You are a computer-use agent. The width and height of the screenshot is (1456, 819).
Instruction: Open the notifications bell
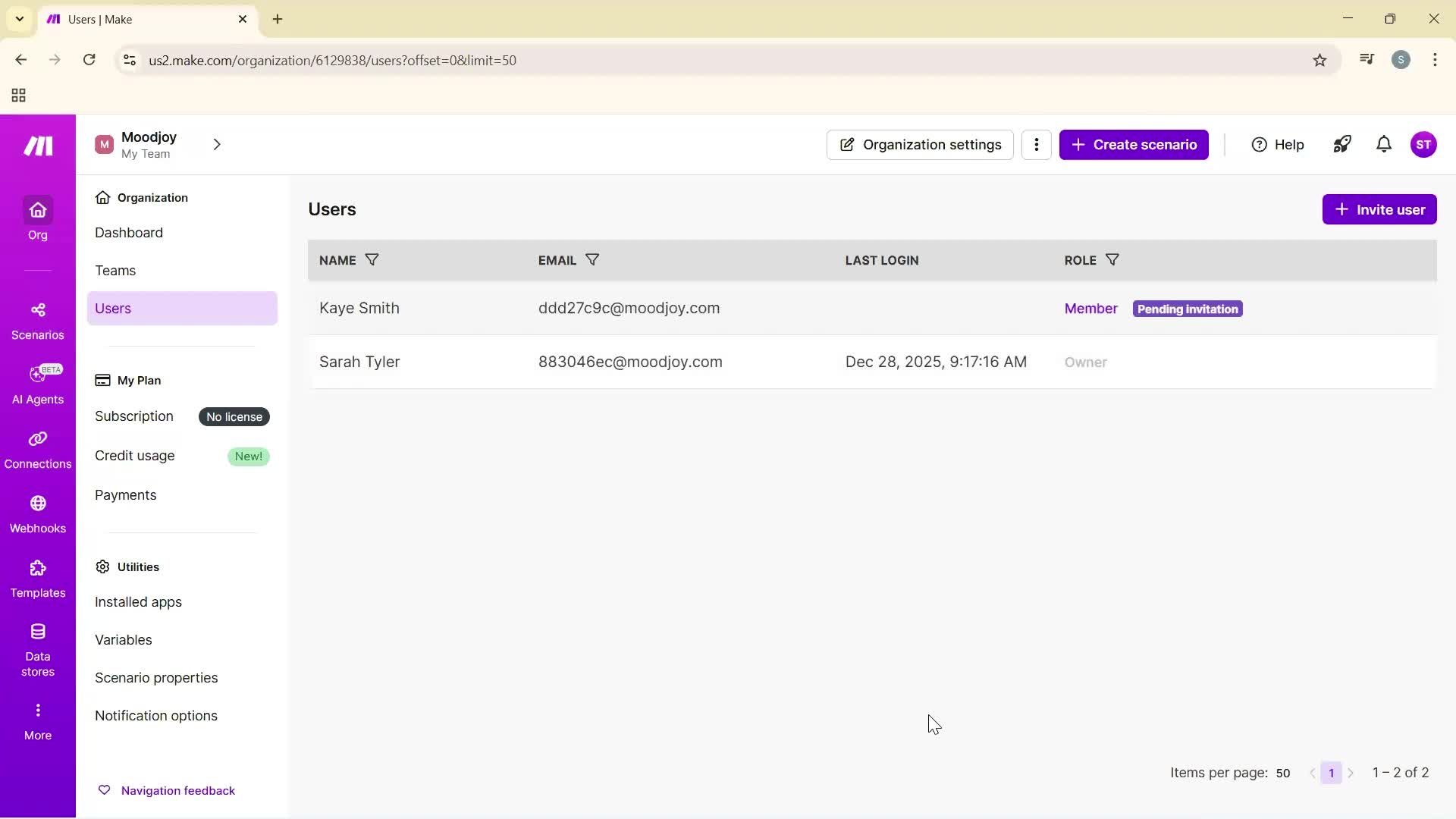[1384, 144]
